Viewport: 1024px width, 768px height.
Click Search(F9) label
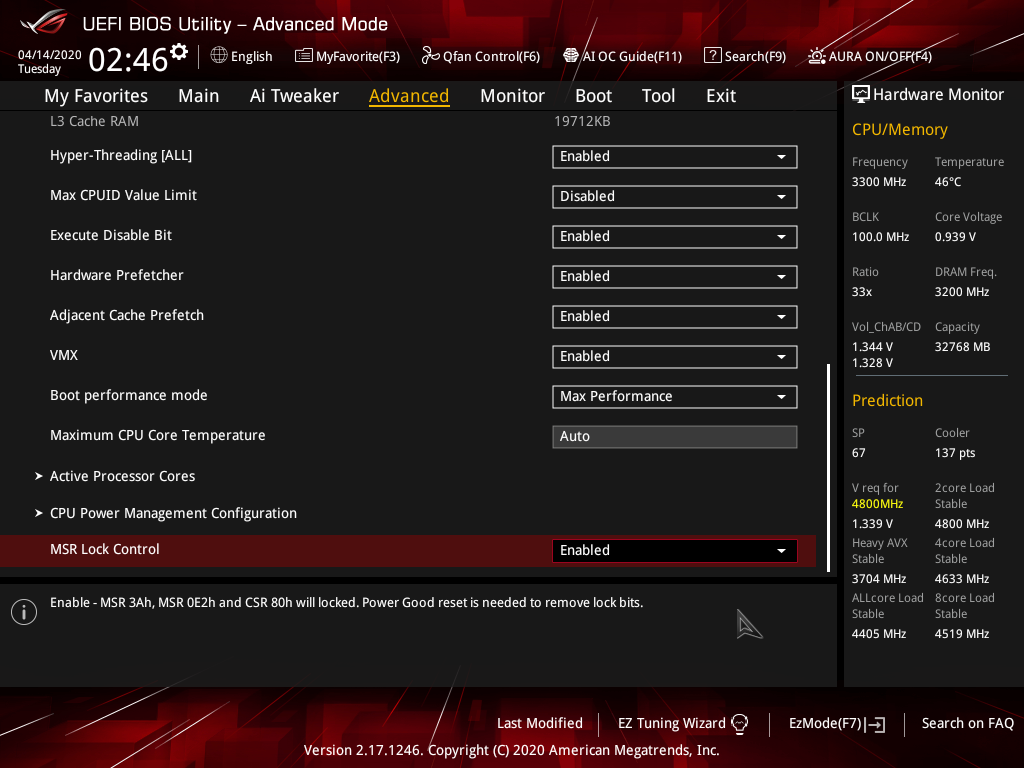click(x=755, y=56)
